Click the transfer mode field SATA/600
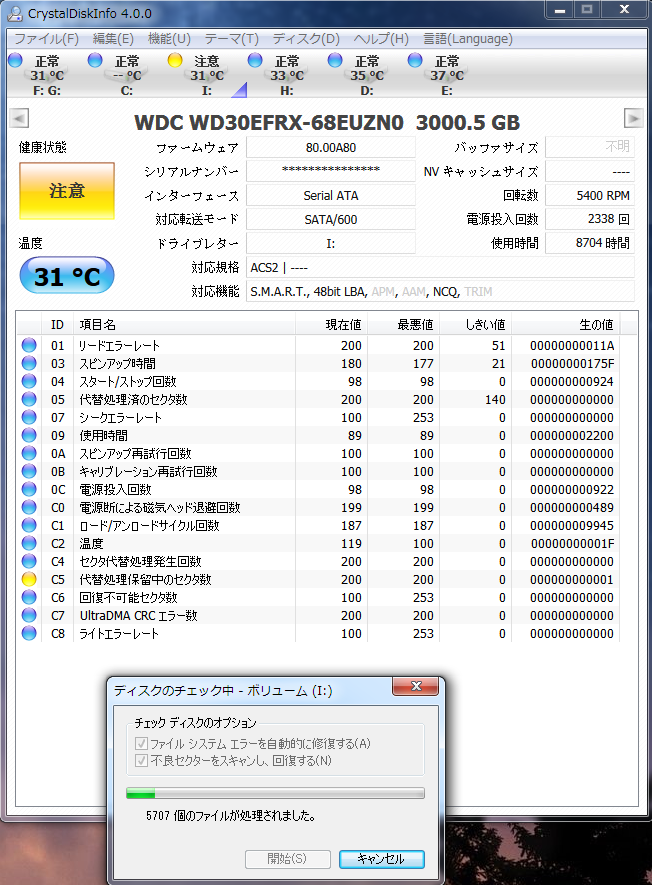 [331, 220]
